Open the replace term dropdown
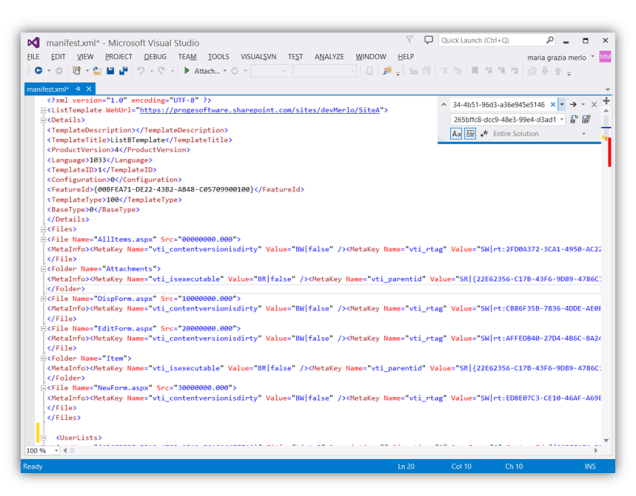636x496 pixels. point(562,119)
